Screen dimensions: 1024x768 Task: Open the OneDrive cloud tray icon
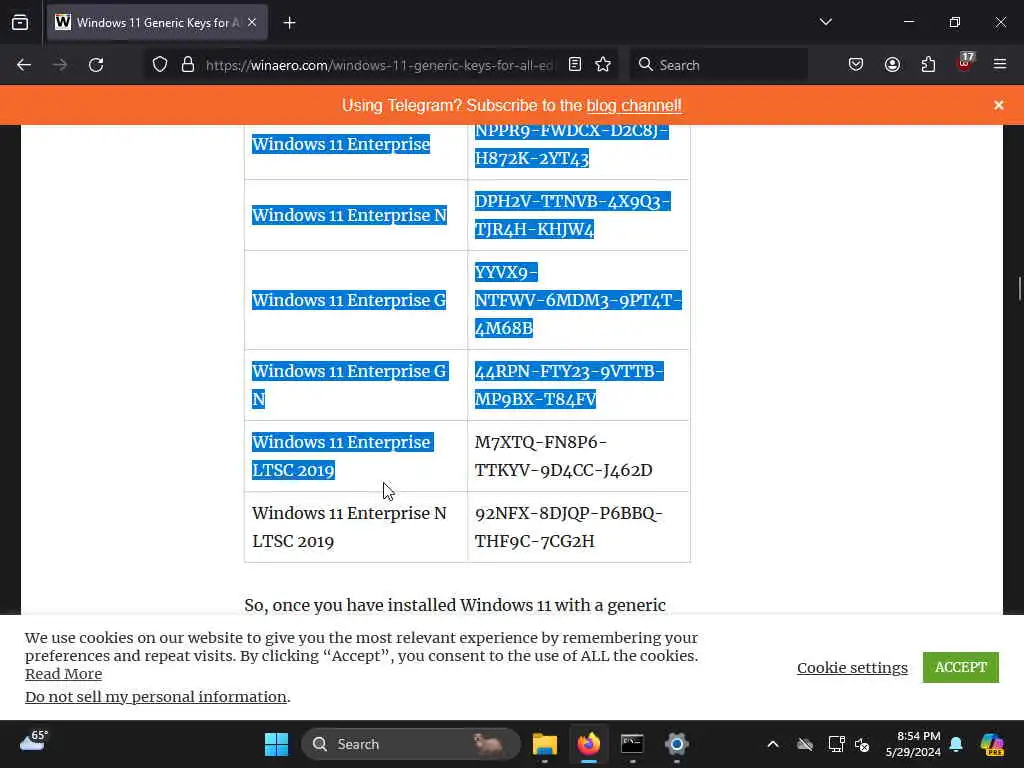[x=805, y=744]
